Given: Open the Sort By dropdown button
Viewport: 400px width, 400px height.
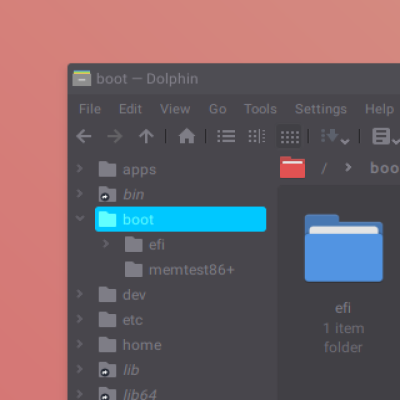Looking at the screenshot, I should click(x=335, y=136).
